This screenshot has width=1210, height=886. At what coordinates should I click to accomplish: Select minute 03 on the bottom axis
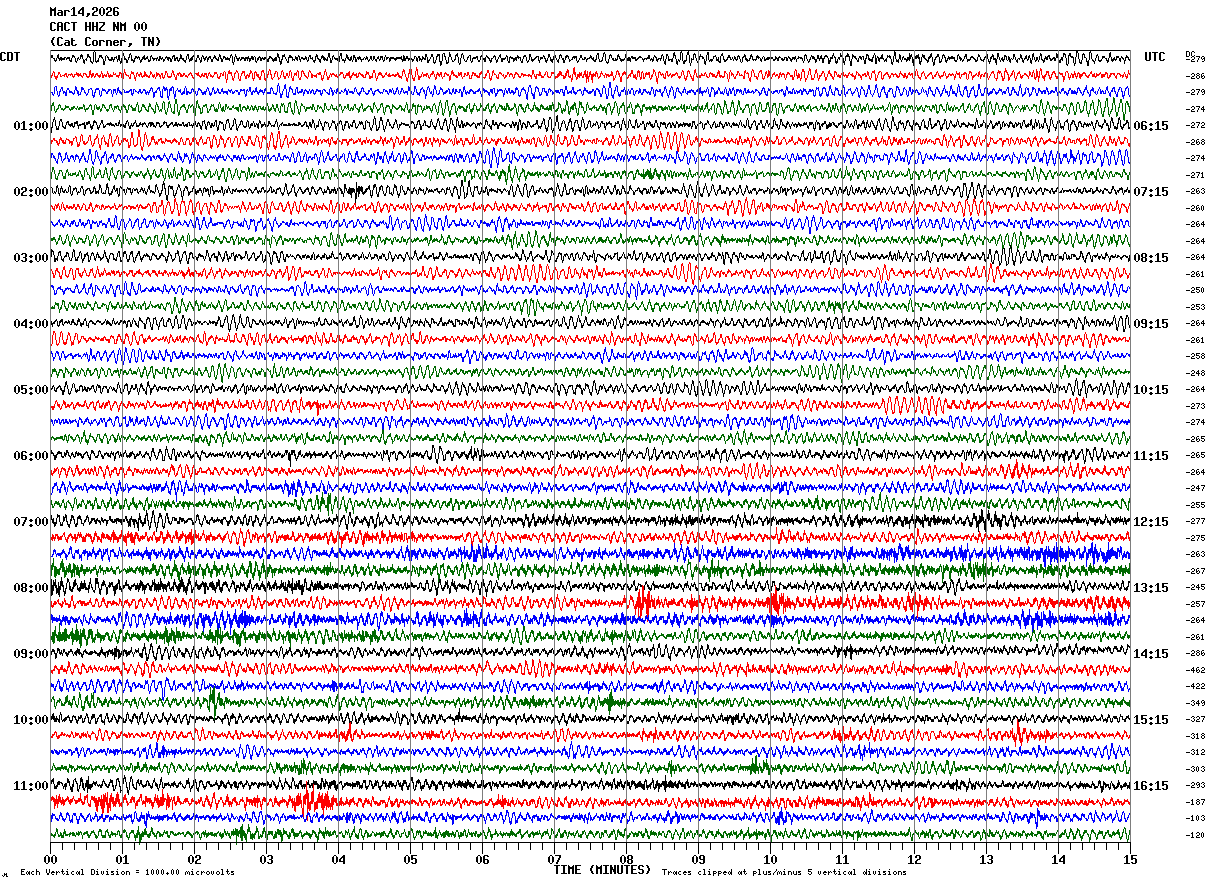[x=266, y=859]
